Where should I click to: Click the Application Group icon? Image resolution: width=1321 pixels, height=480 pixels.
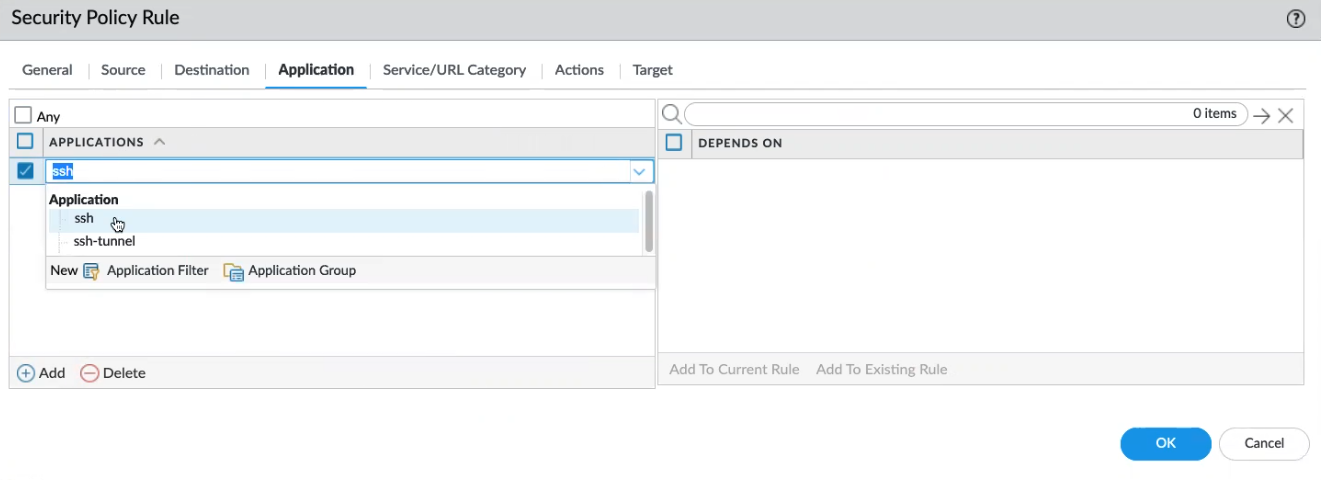tap(234, 271)
